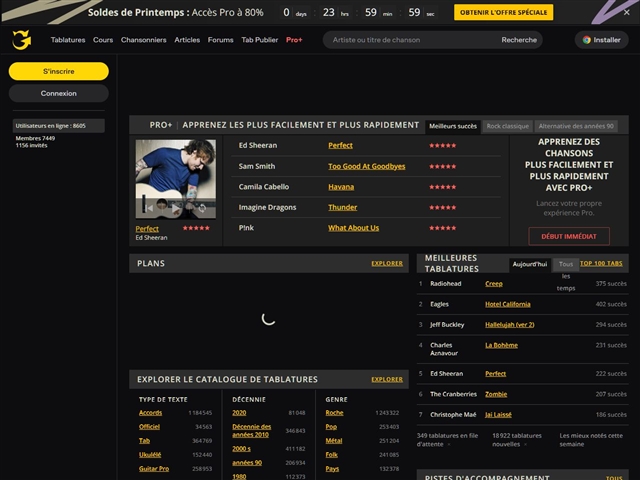
Task: Open the Cours menu
Action: (103, 40)
